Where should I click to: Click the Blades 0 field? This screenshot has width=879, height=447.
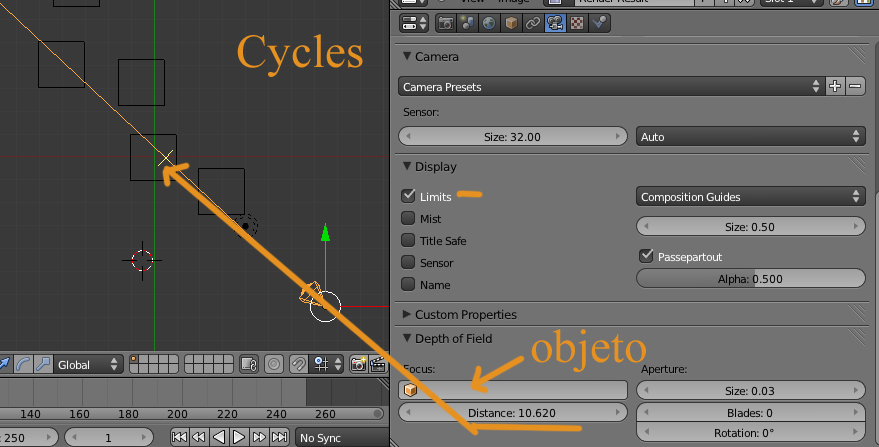(x=751, y=413)
